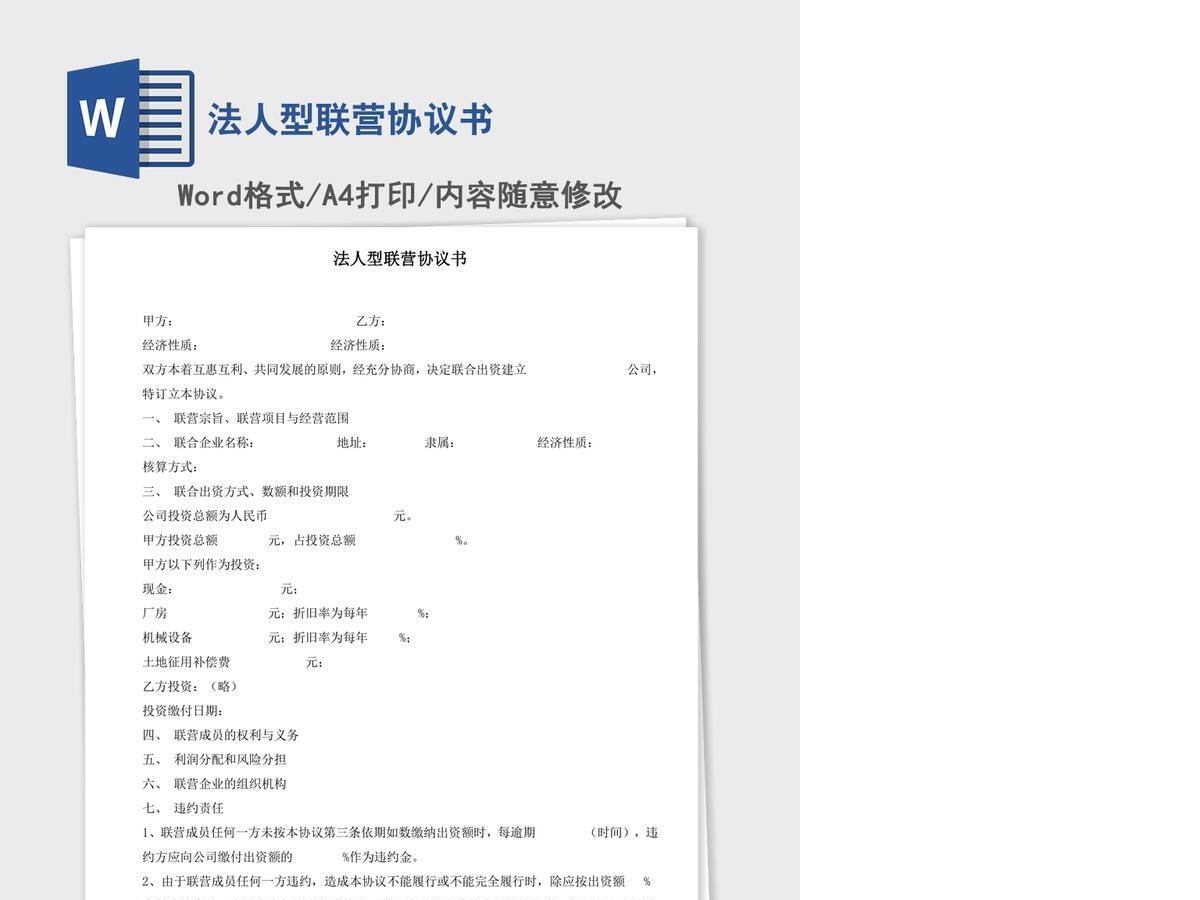Click the line 约方应向公司缴付出资额的

click(282, 857)
